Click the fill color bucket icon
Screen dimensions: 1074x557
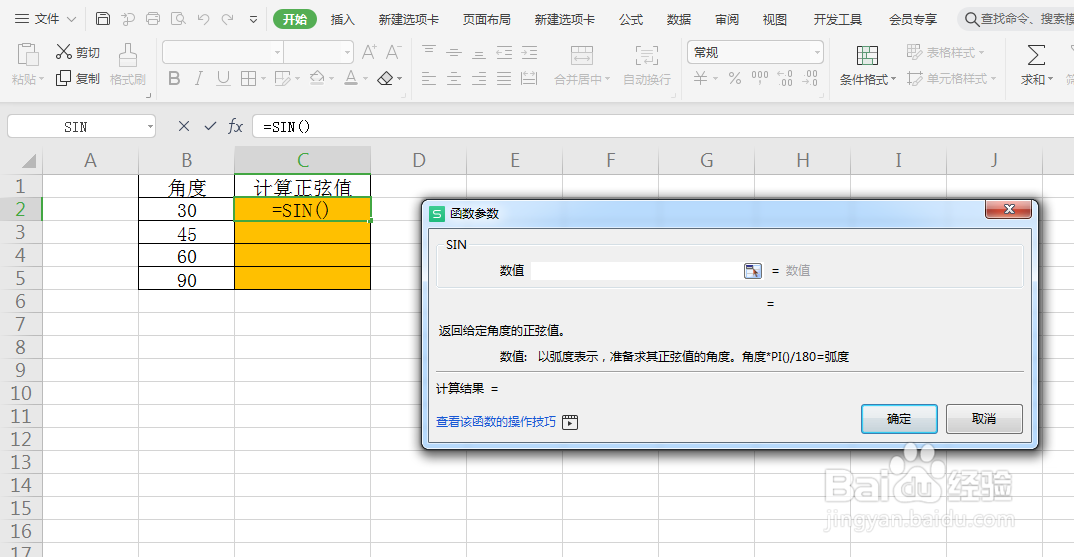[x=316, y=78]
